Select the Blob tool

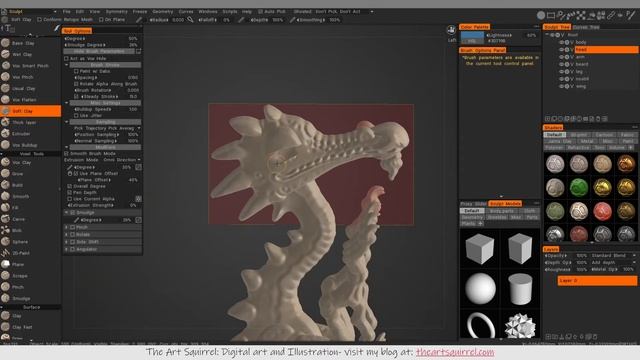[x=31, y=230]
